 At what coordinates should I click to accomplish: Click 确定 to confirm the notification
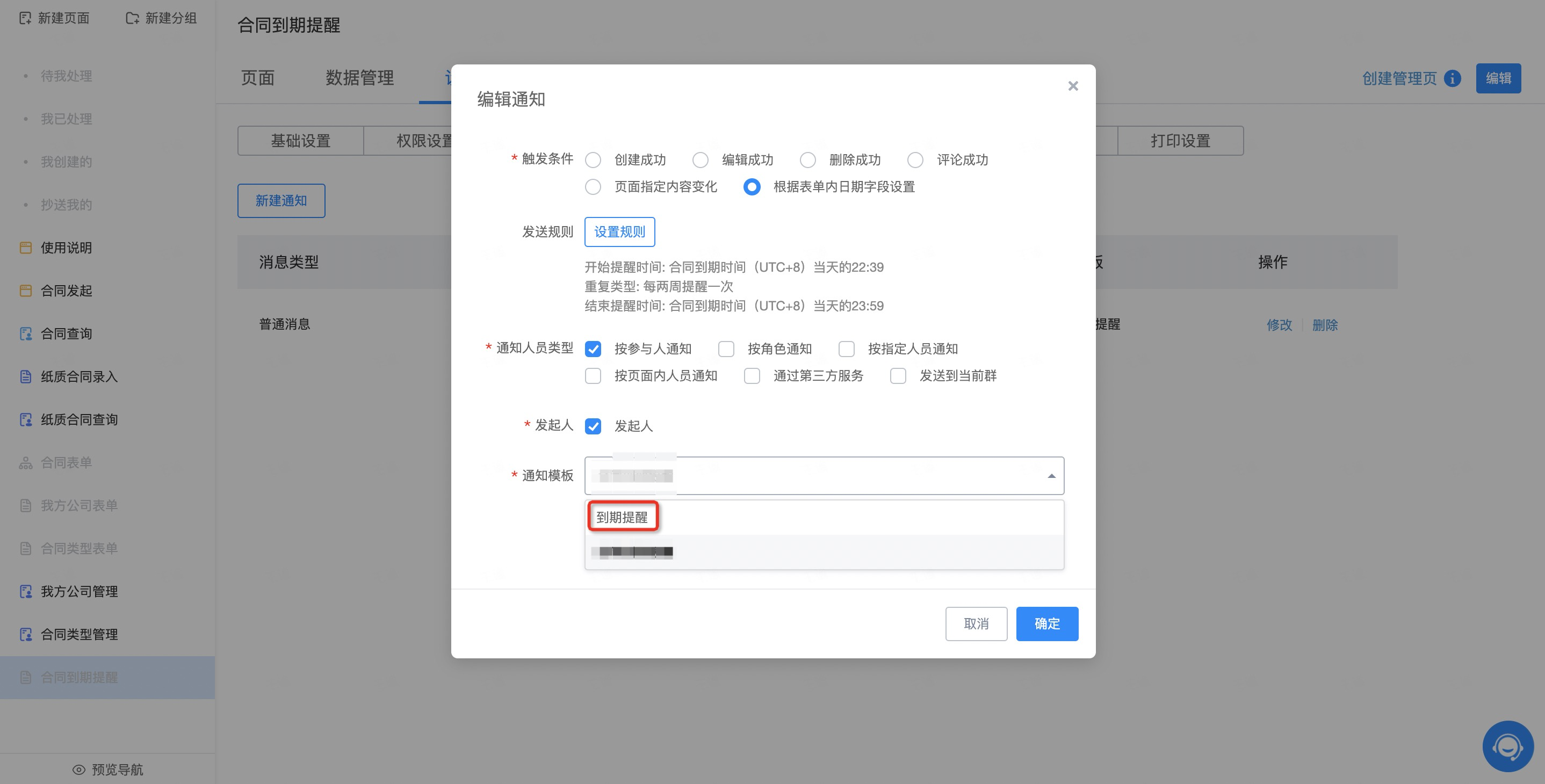point(1046,624)
